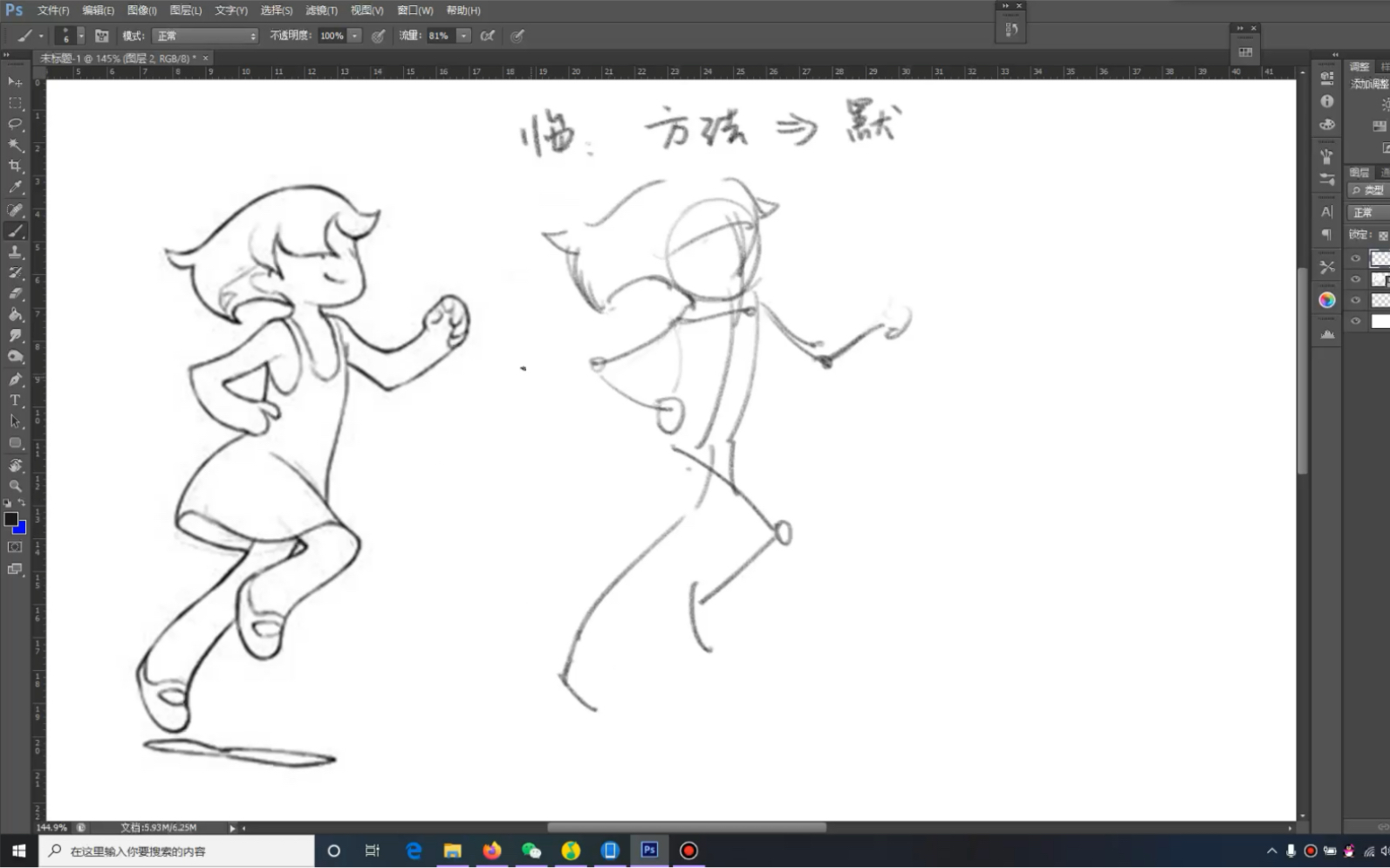
Task: Switch to the 图层 panel tab
Action: (1359, 173)
